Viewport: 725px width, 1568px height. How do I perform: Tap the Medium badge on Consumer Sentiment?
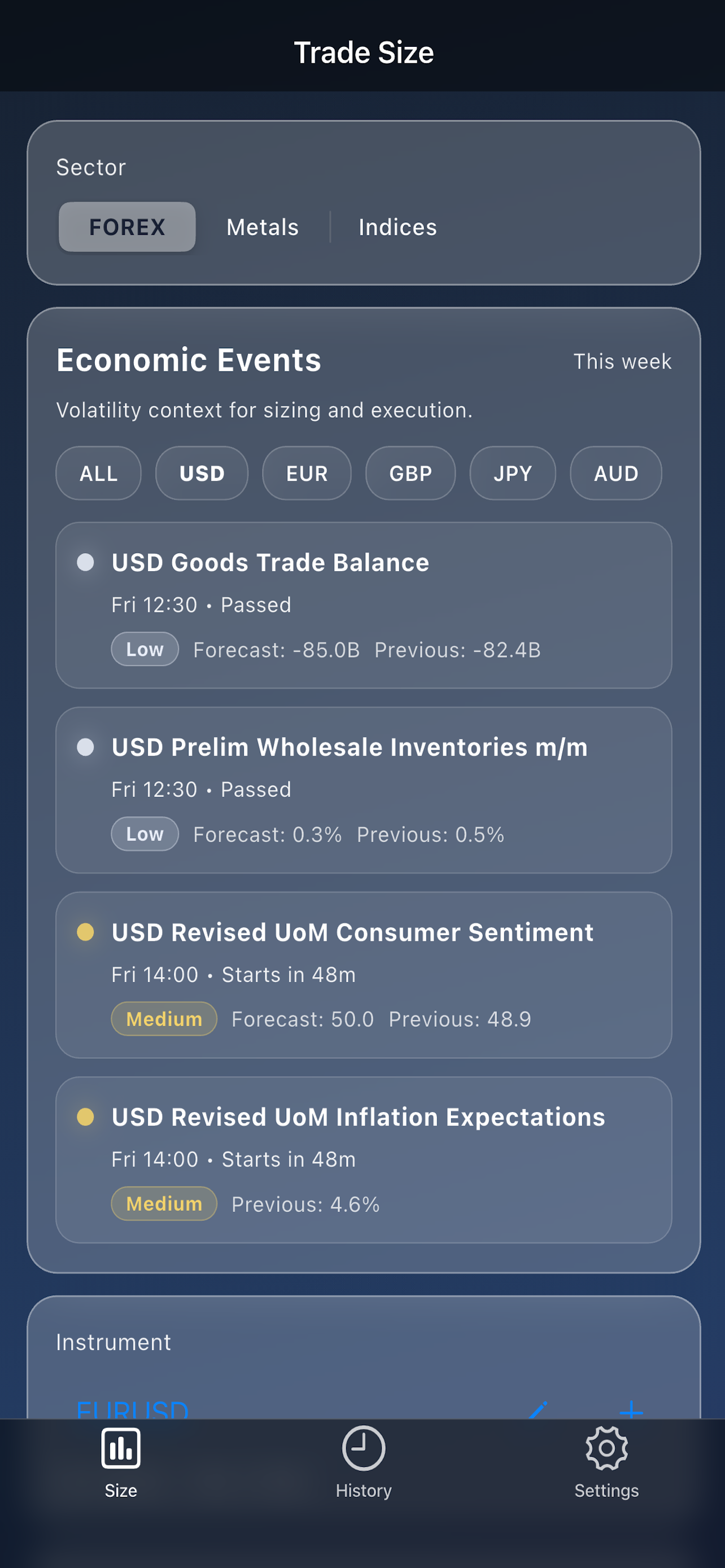164,1018
